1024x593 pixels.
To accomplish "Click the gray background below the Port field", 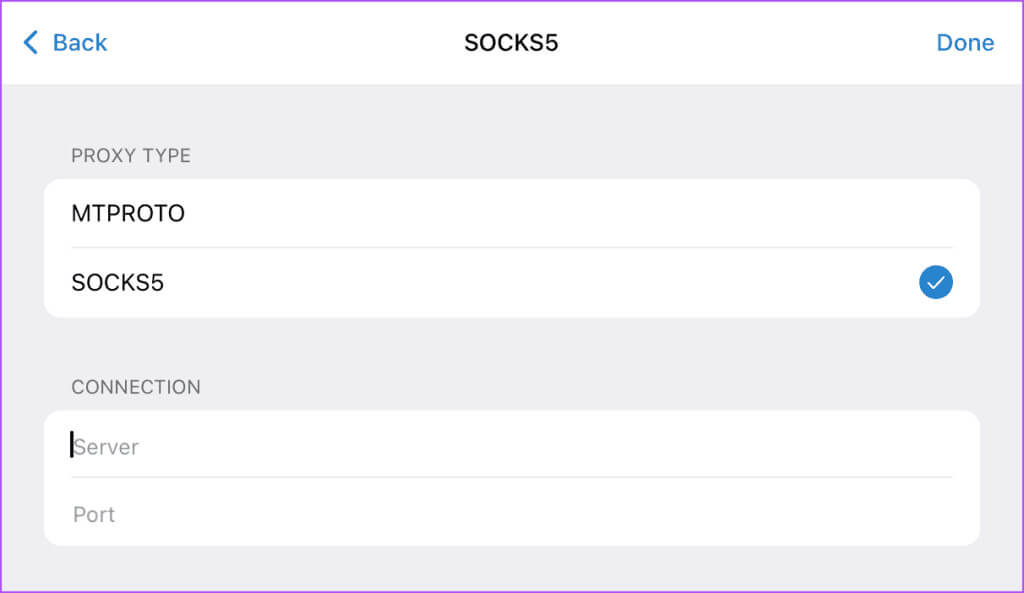I will (x=511, y=568).
